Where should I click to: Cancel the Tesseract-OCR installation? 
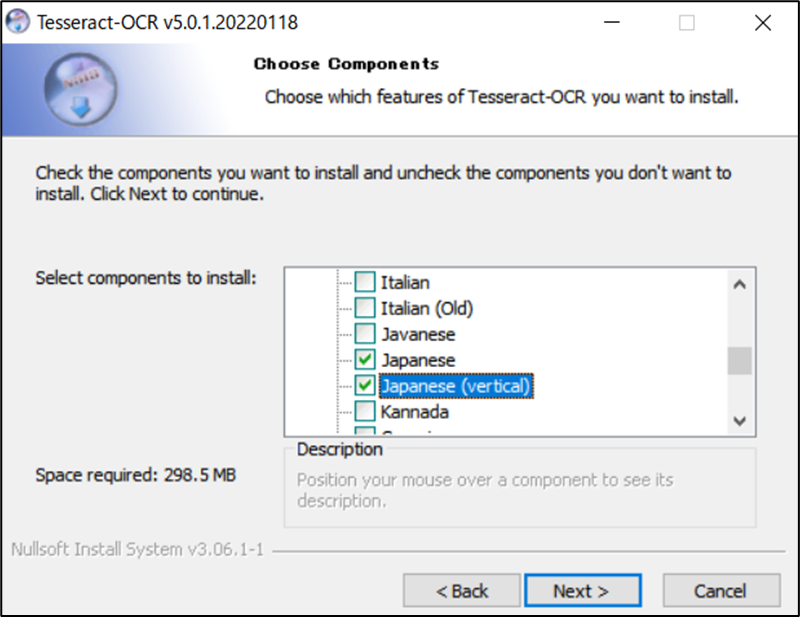tap(720, 591)
